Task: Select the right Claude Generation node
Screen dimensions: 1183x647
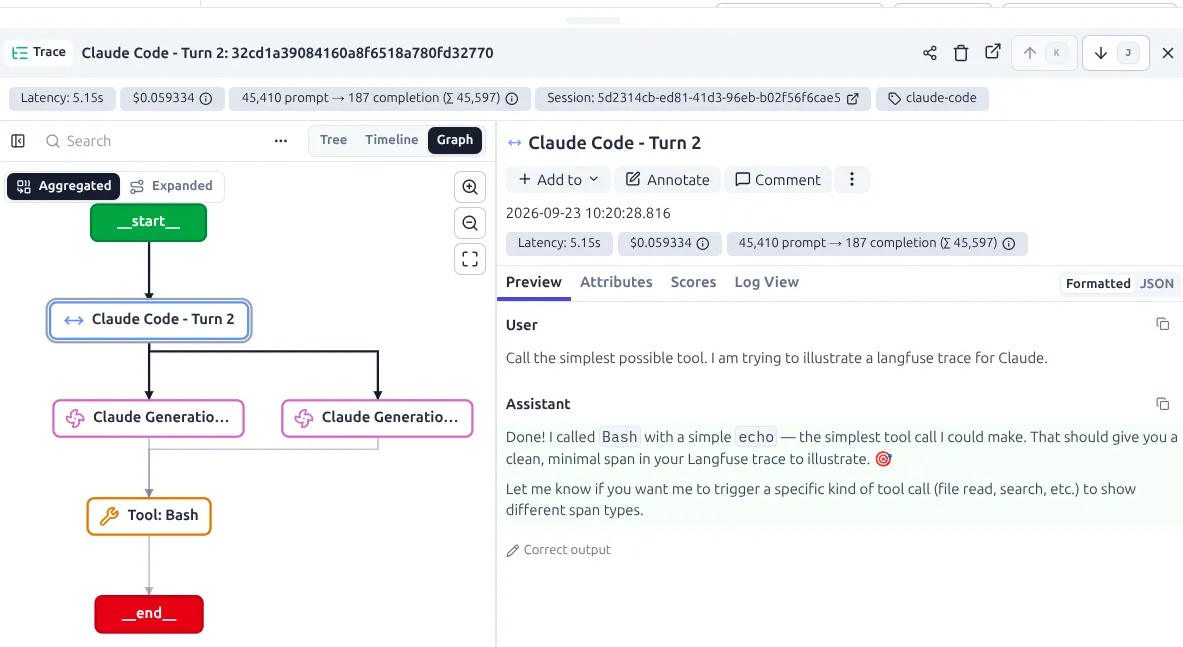Action: tap(377, 418)
